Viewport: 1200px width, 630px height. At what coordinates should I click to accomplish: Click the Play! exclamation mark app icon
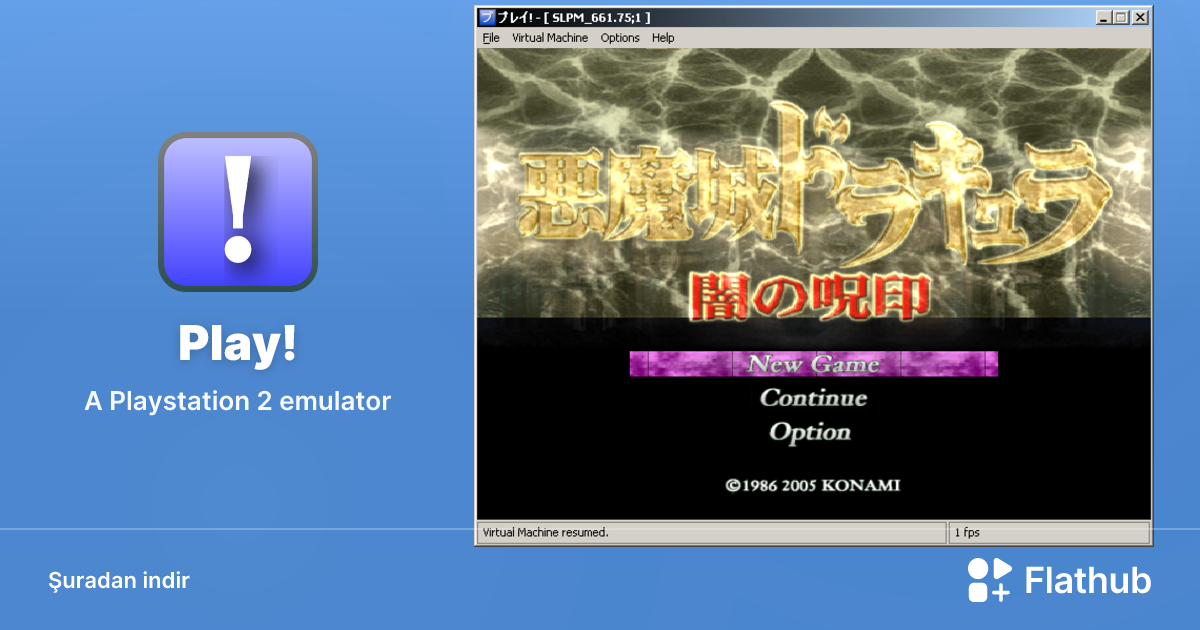point(238,212)
